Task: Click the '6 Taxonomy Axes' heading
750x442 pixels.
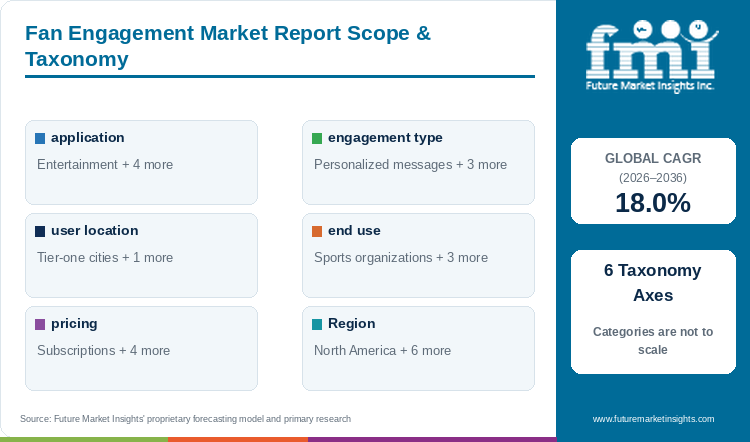Action: point(653,283)
